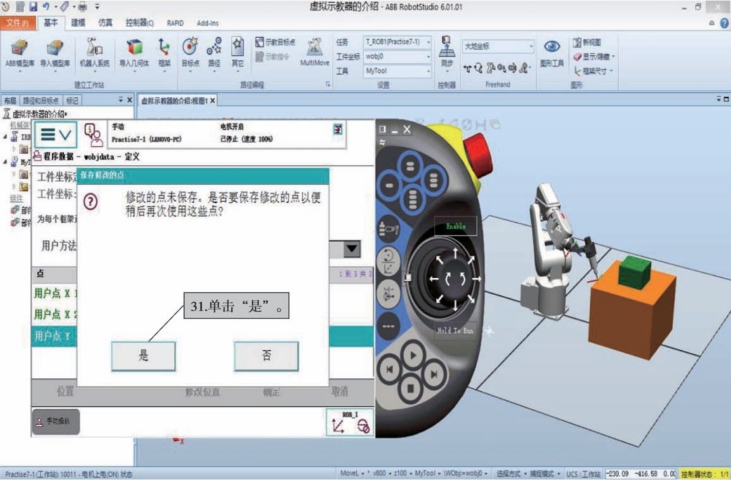This screenshot has width=731, height=480.
Task: Click the 同步 synchronize icon
Action: (x=447, y=53)
